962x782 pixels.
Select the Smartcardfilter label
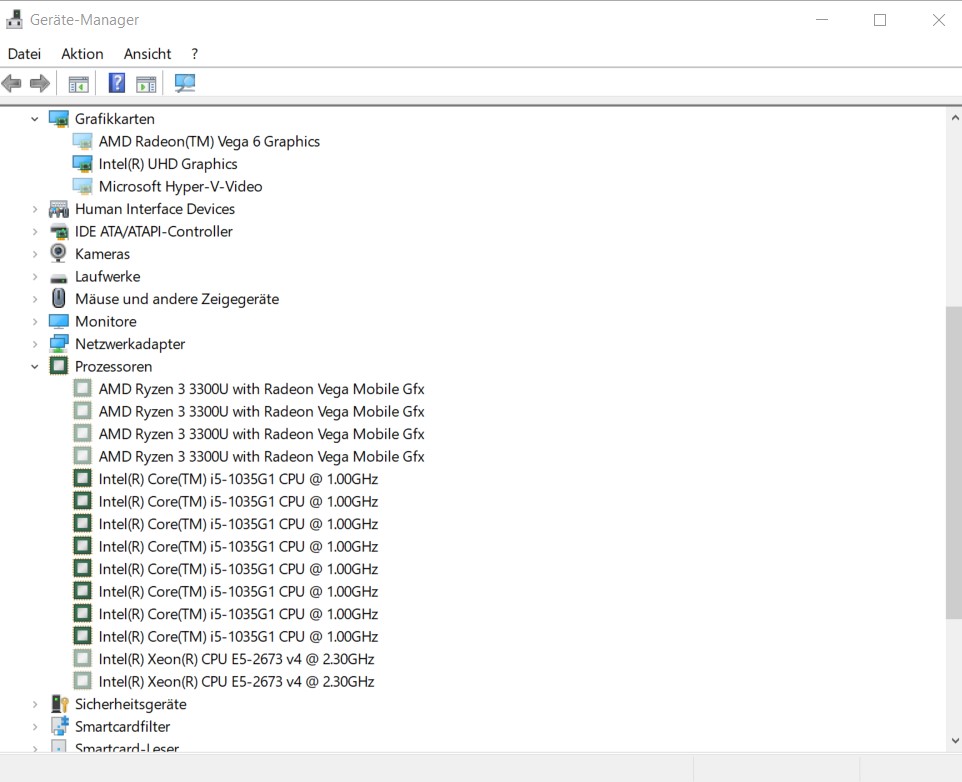(123, 727)
